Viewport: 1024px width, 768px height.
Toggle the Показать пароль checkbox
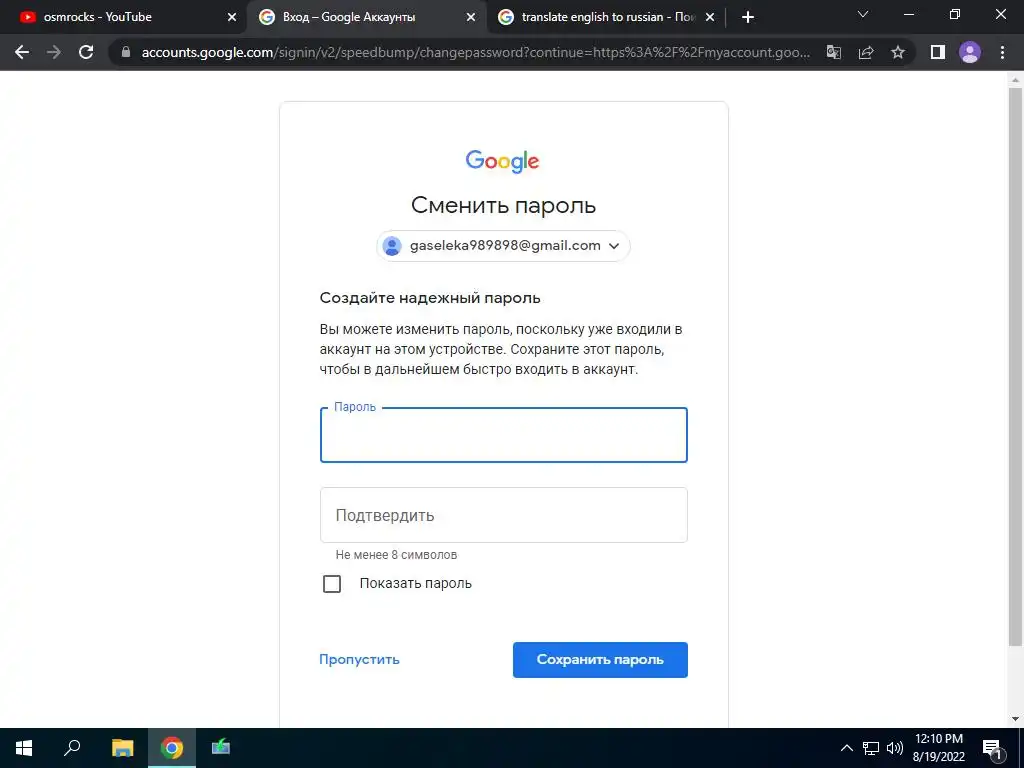(x=332, y=584)
